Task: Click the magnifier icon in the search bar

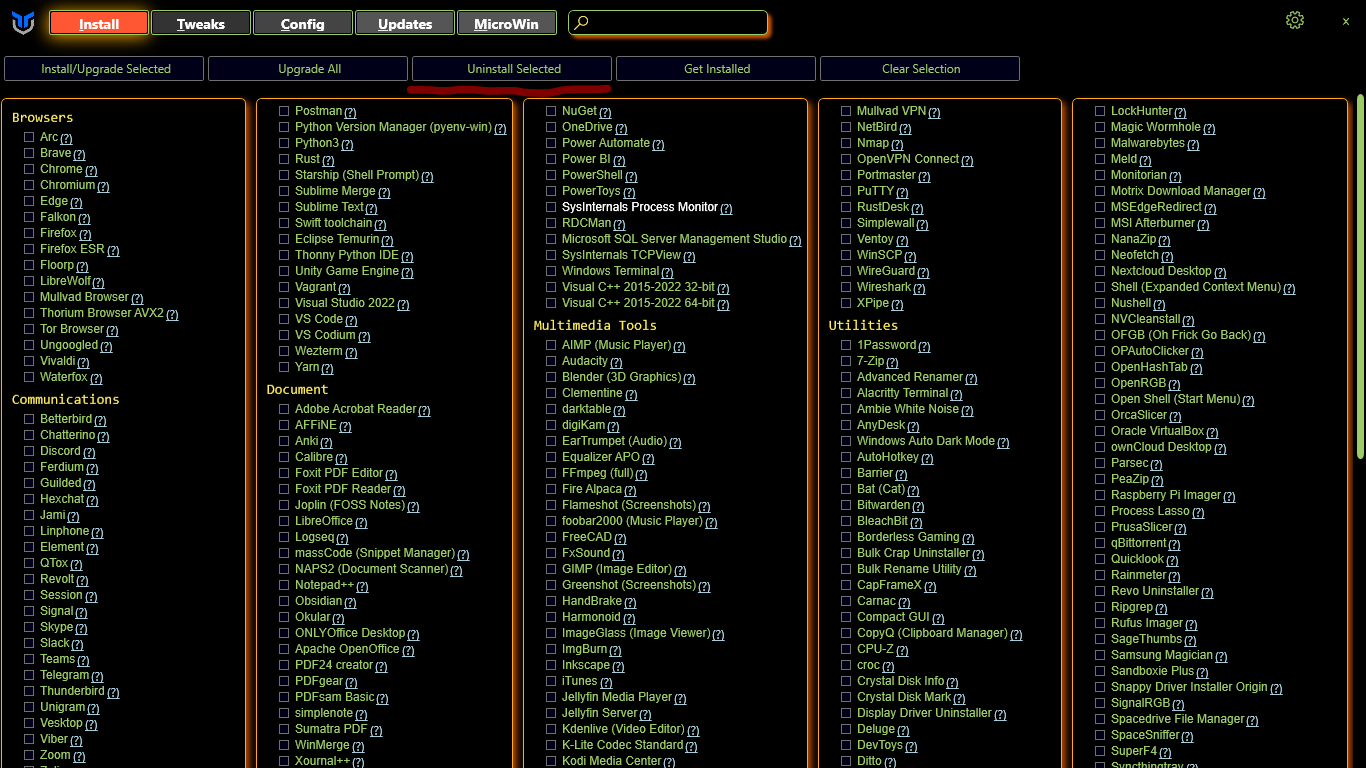Action: click(x=582, y=23)
